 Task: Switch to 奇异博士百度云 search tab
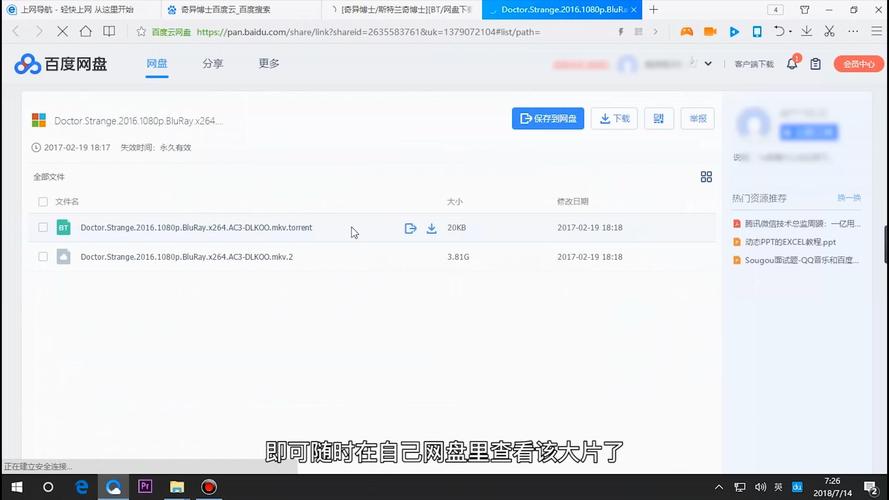241,10
